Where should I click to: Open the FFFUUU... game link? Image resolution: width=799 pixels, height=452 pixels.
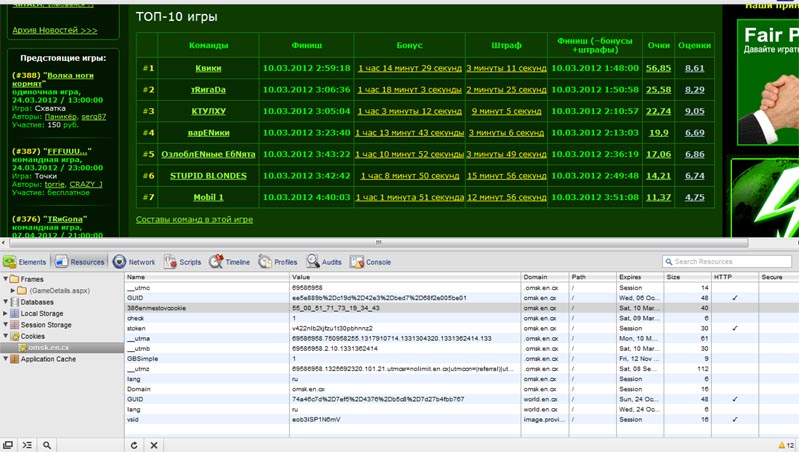67,151
